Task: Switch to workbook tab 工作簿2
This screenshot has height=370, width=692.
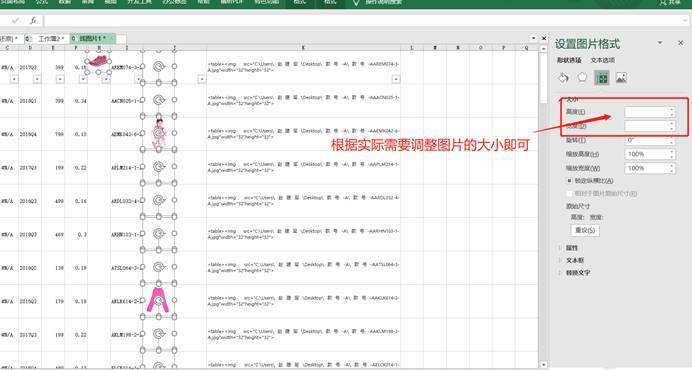Action: tap(48, 39)
